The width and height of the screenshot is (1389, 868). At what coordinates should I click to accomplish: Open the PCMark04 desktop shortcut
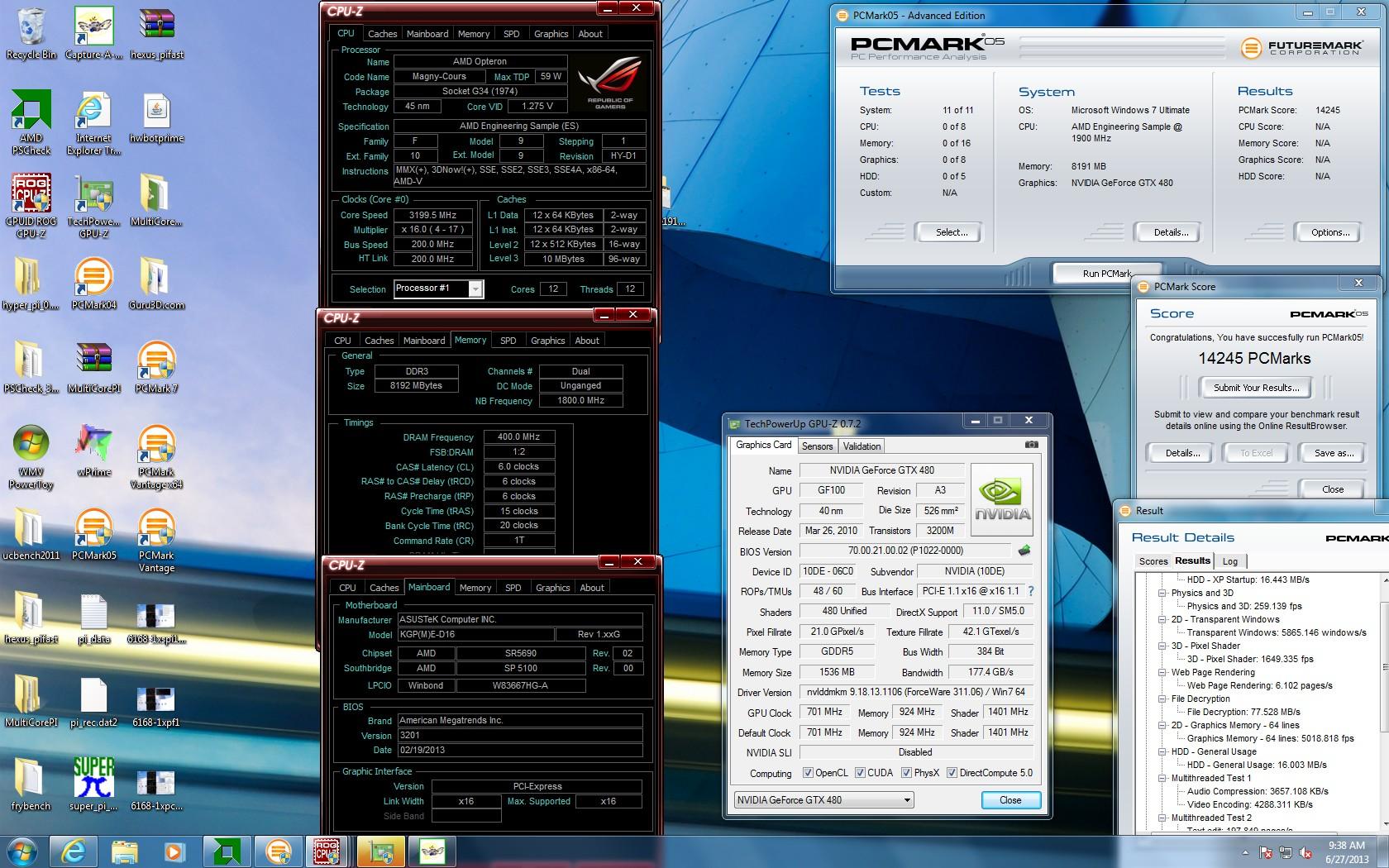point(93,284)
